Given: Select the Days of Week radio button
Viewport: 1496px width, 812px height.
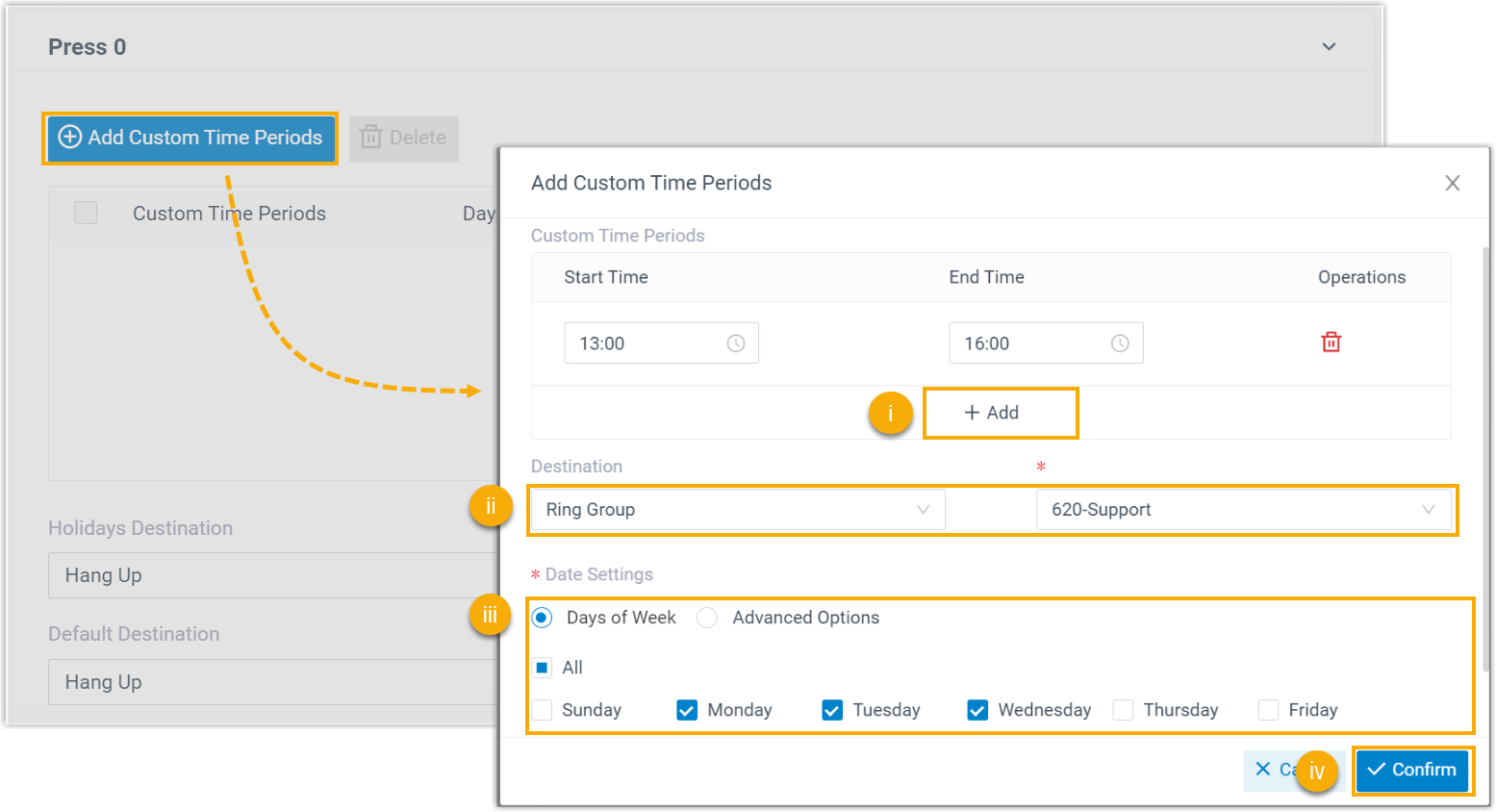Looking at the screenshot, I should [x=543, y=618].
